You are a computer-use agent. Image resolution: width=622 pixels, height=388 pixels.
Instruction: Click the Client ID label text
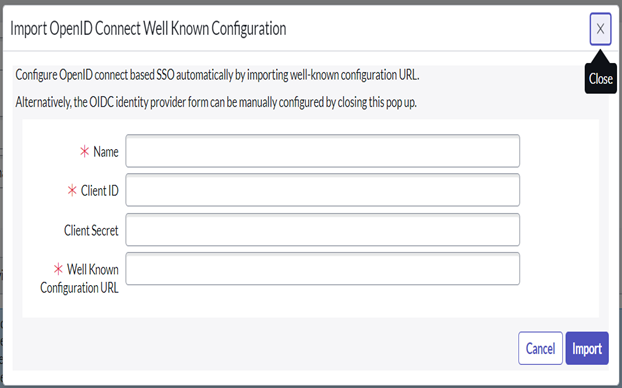[x=100, y=190]
